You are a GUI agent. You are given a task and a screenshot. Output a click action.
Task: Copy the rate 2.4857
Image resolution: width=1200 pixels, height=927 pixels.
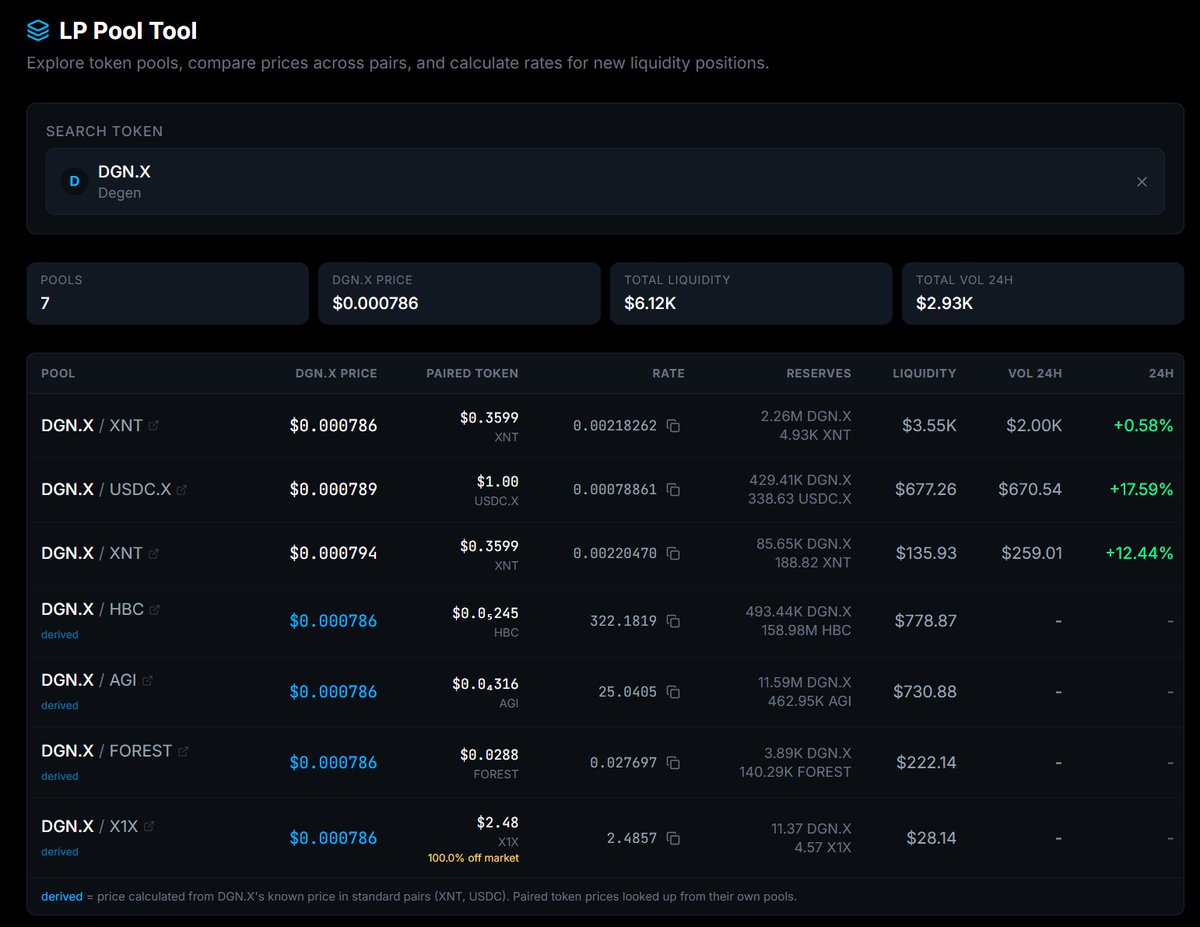[673, 838]
